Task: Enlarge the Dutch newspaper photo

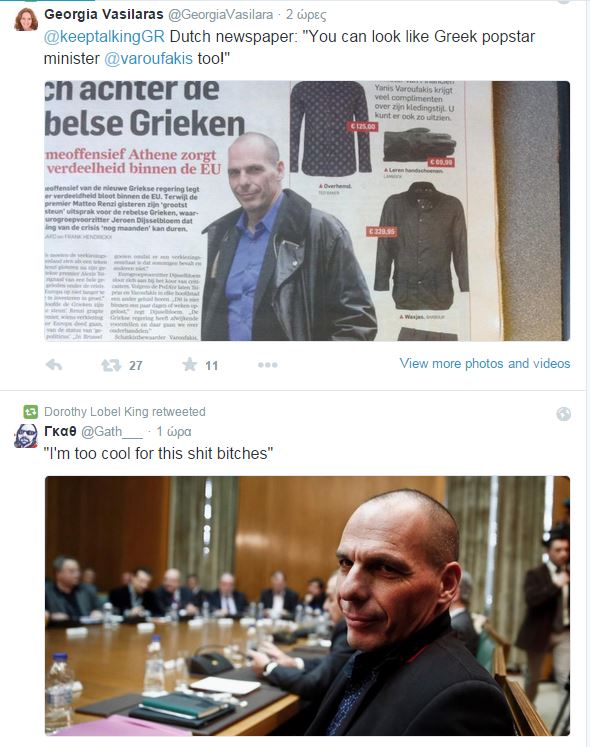Action: (x=307, y=211)
